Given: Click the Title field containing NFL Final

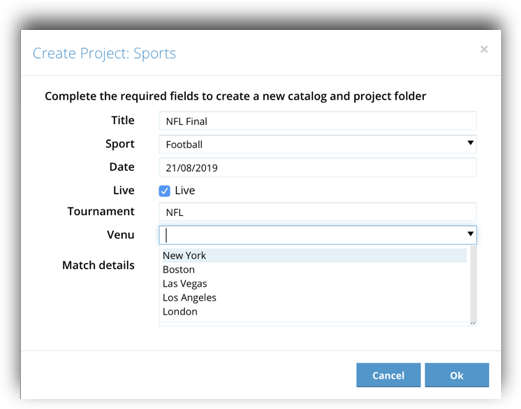Looking at the screenshot, I should [318, 121].
